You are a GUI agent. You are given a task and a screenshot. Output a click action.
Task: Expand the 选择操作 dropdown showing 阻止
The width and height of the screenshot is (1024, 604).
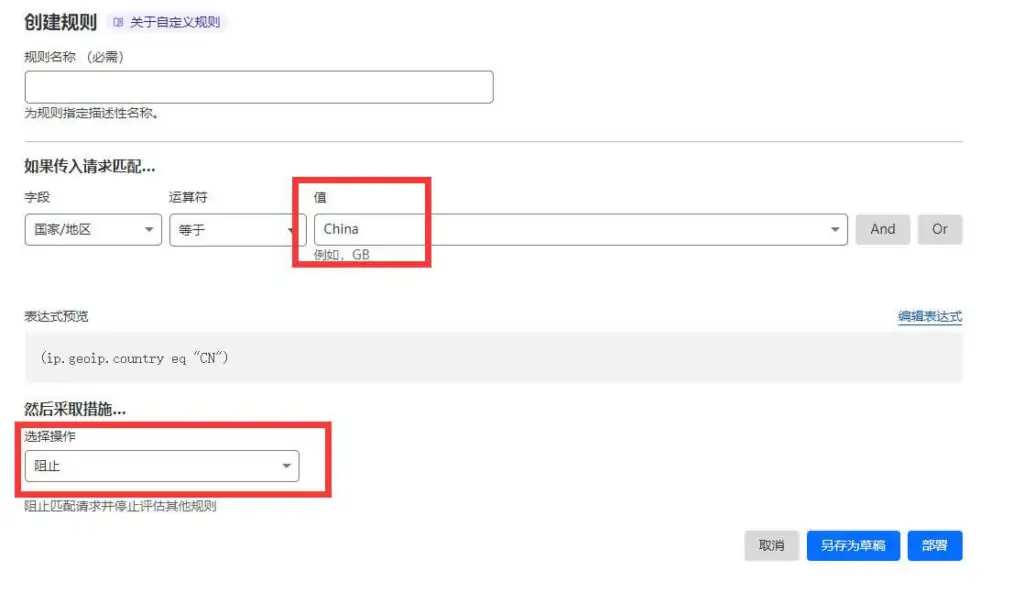(162, 466)
